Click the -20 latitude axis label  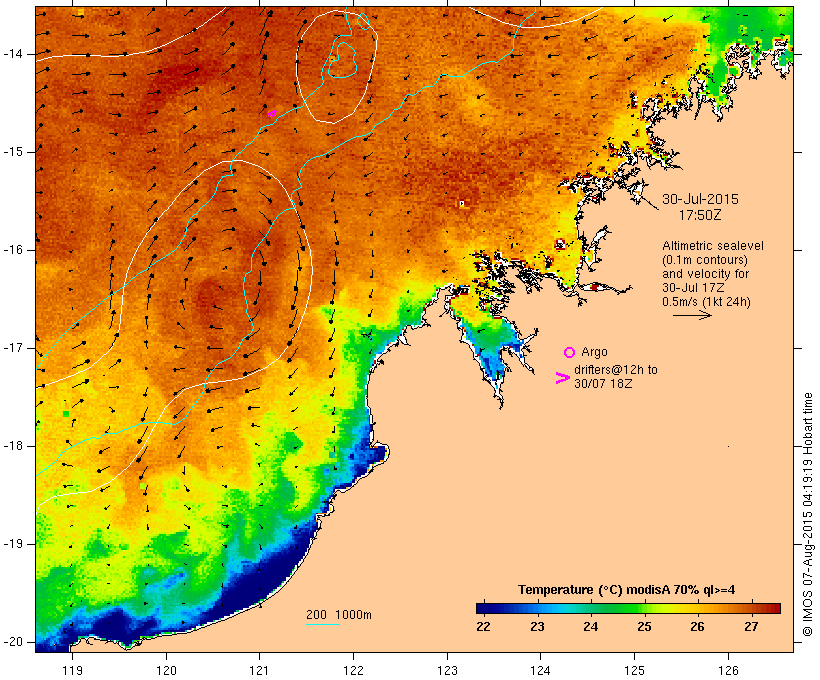pyautogui.click(x=13, y=642)
